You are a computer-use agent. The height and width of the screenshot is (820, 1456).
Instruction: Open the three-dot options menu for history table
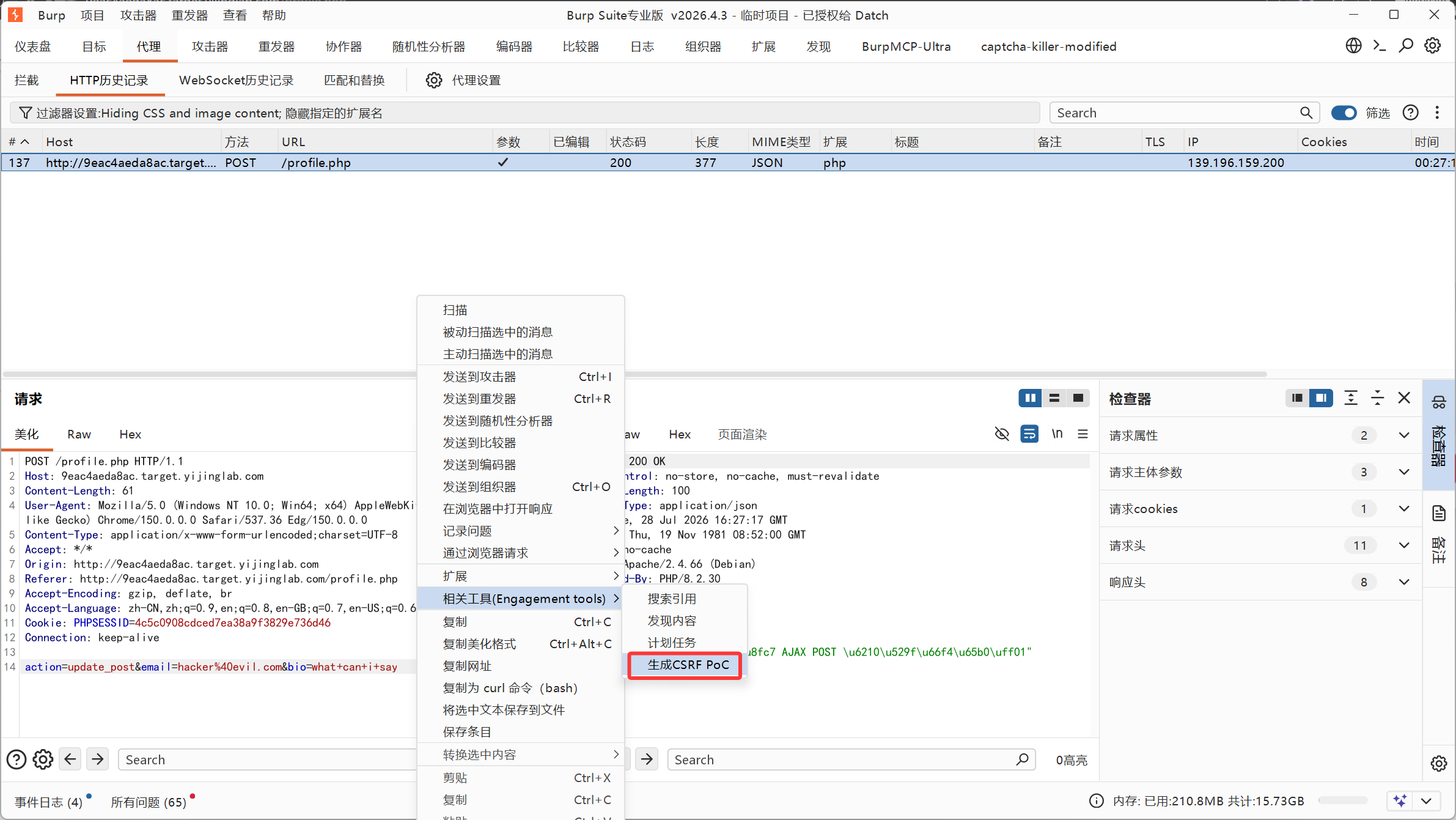(1437, 113)
